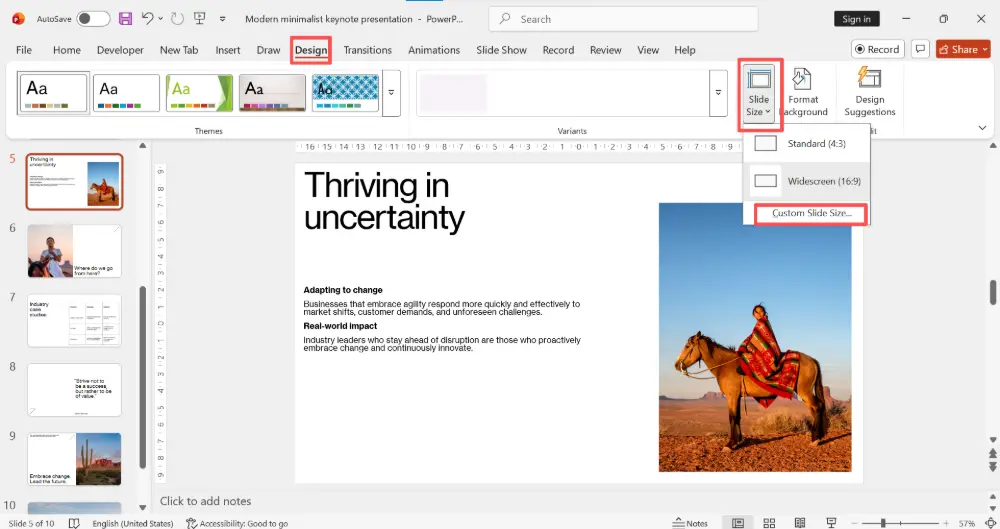1000x529 pixels.
Task: Open the Transitions tab
Action: click(367, 50)
